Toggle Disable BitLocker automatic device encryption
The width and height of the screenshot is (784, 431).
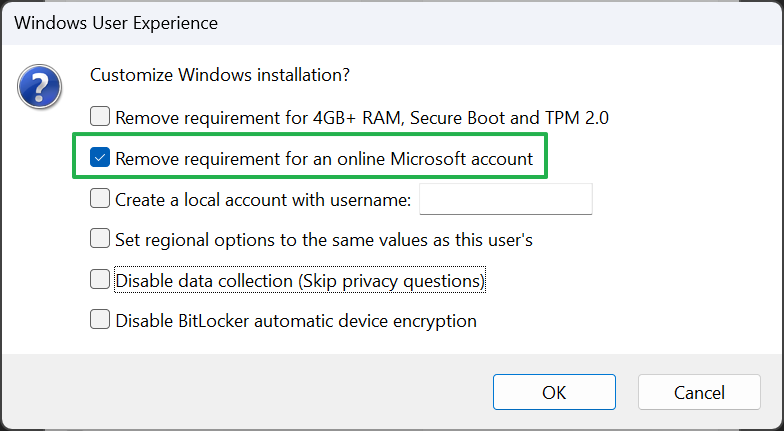[100, 321]
